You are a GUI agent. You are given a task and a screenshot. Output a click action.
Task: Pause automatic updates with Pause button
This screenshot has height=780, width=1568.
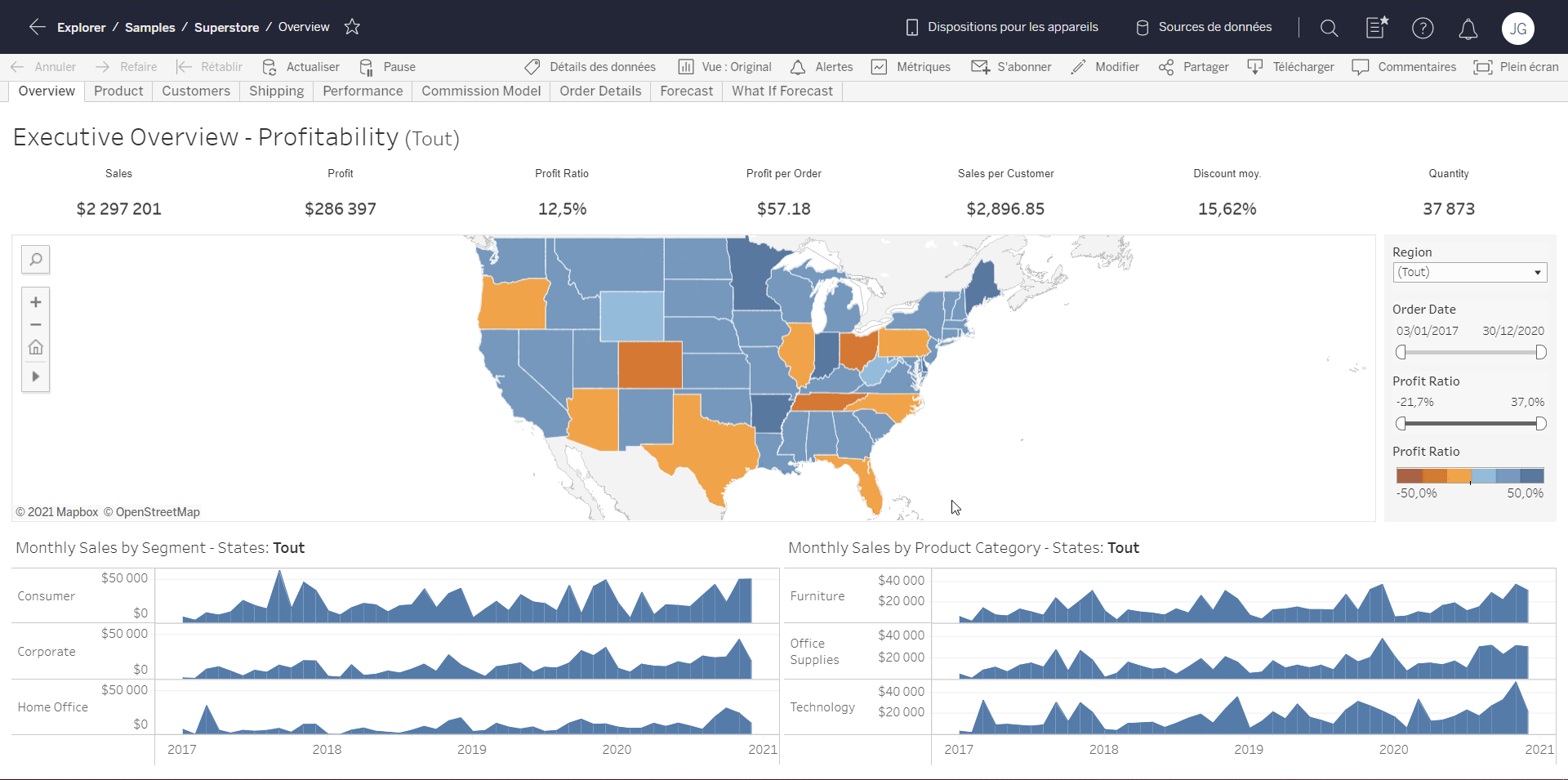coord(388,67)
